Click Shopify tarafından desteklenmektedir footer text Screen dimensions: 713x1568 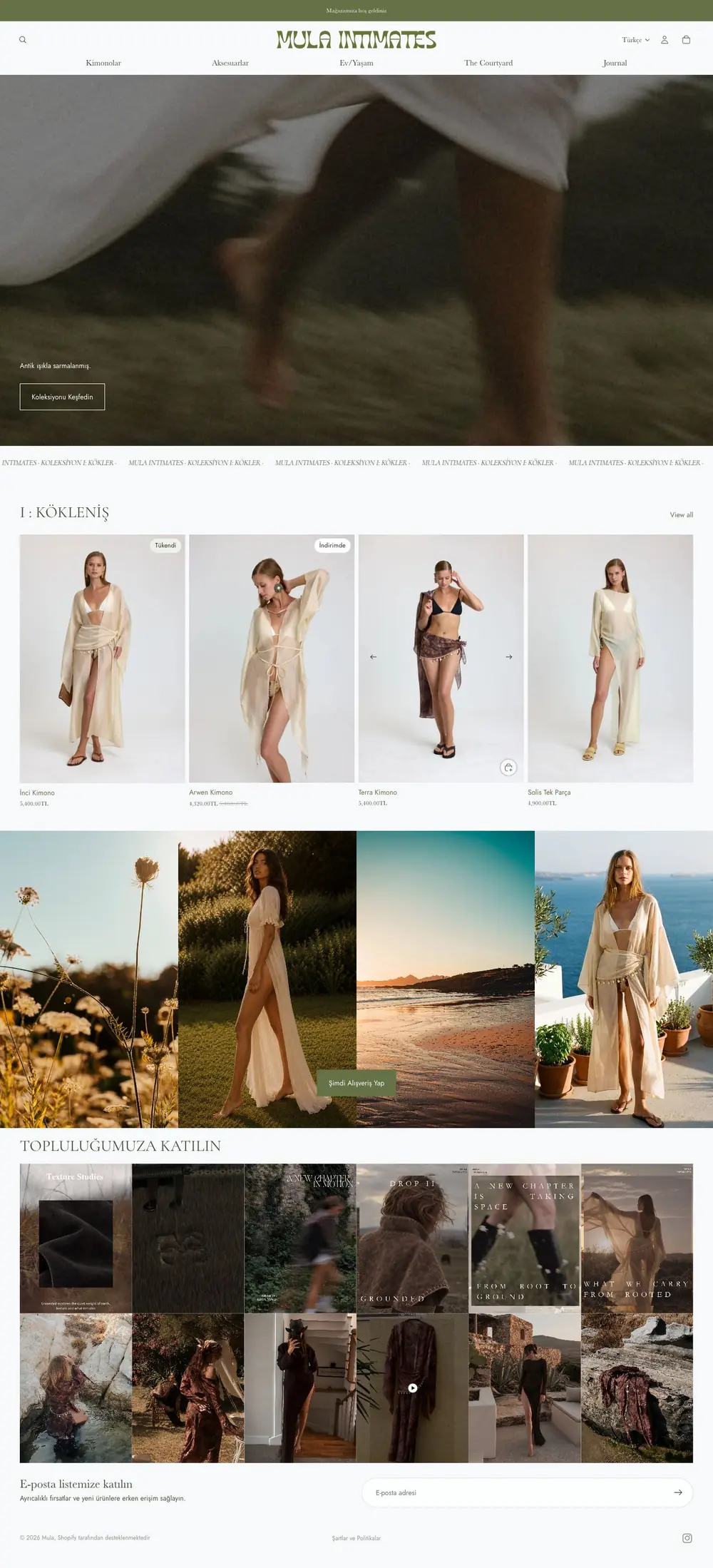tap(103, 1537)
